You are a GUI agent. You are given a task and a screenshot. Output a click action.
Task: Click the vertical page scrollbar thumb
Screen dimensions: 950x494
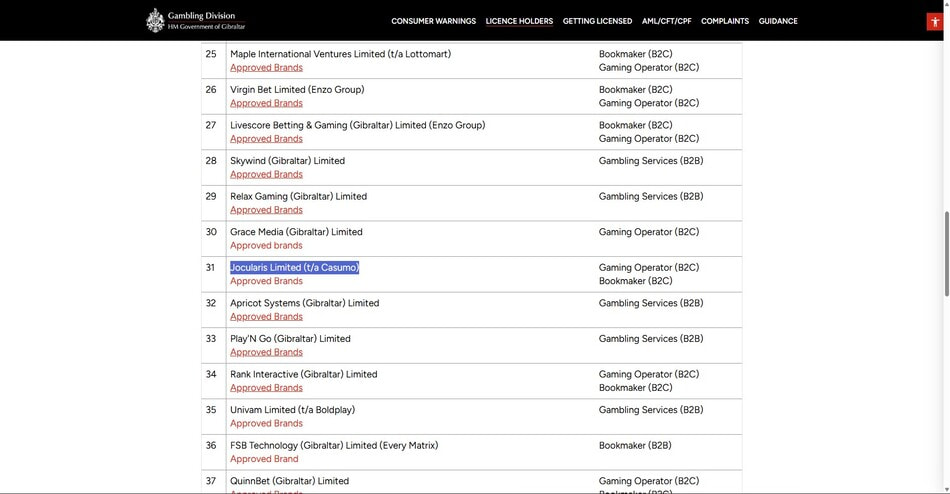coord(946,253)
